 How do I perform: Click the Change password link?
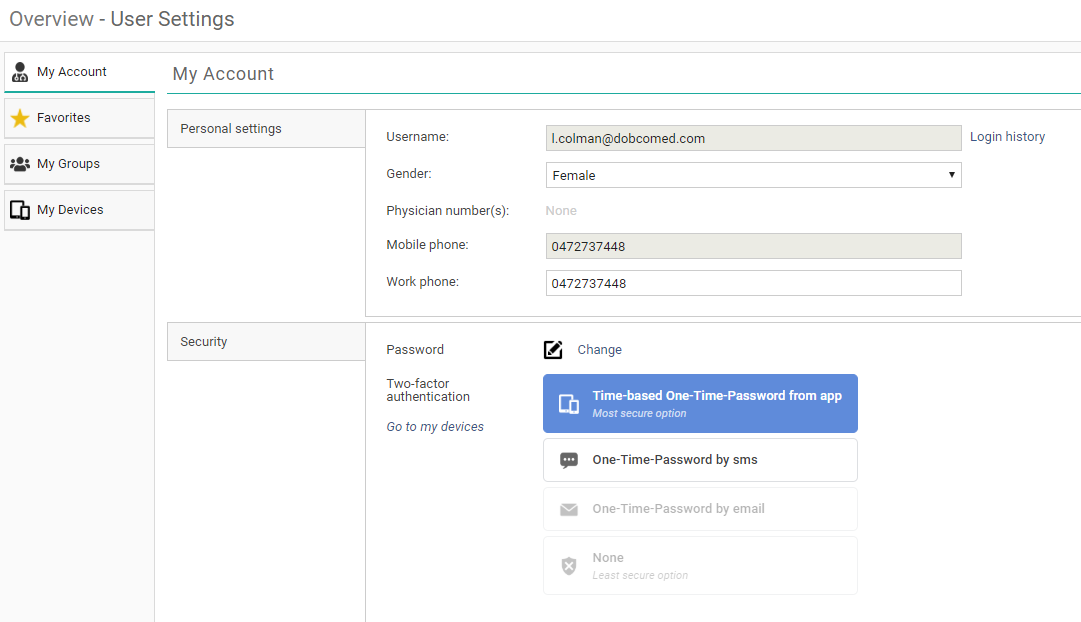pyautogui.click(x=599, y=350)
